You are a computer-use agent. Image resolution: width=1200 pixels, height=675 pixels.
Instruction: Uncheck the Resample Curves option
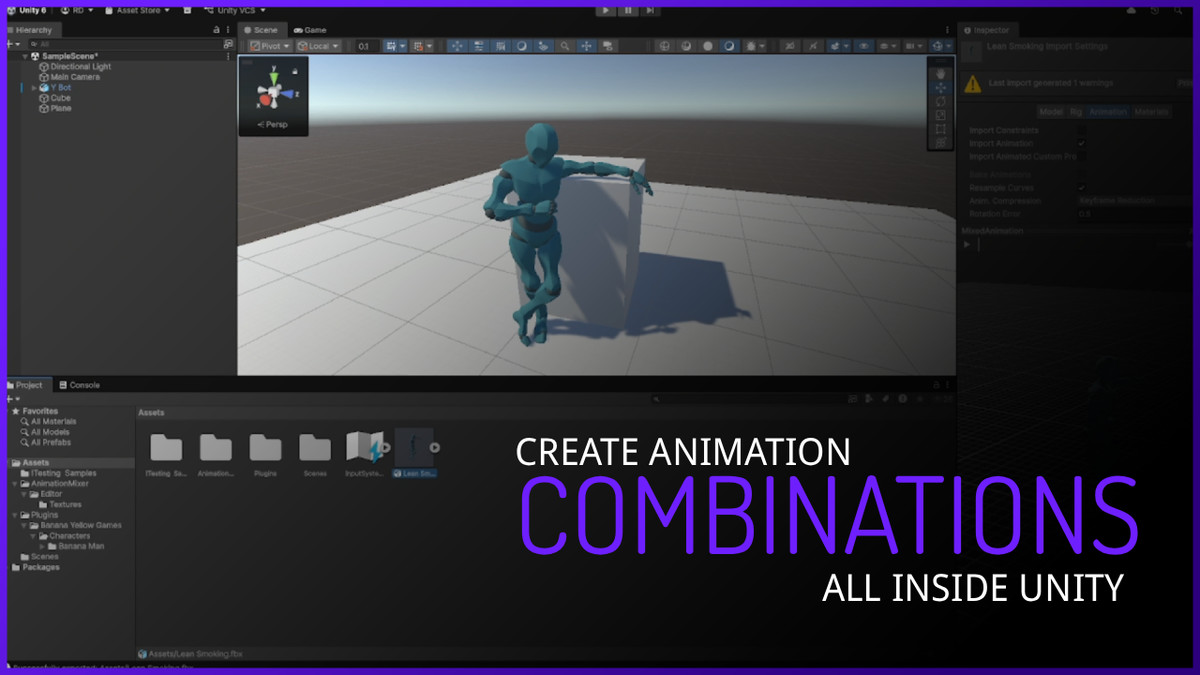pyautogui.click(x=1081, y=188)
